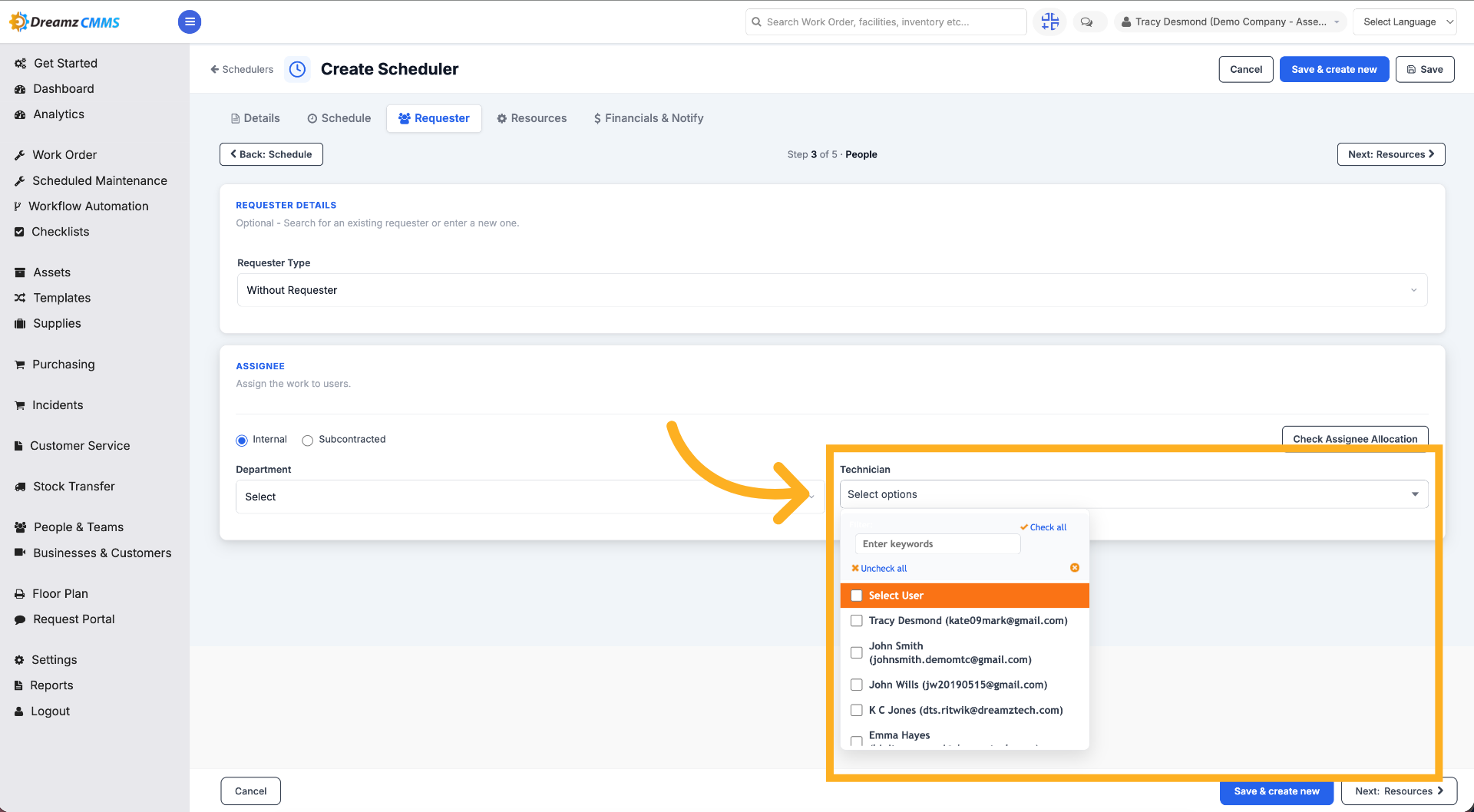The height and width of the screenshot is (812, 1474).
Task: Open the chat messages icon in header
Action: point(1086,21)
